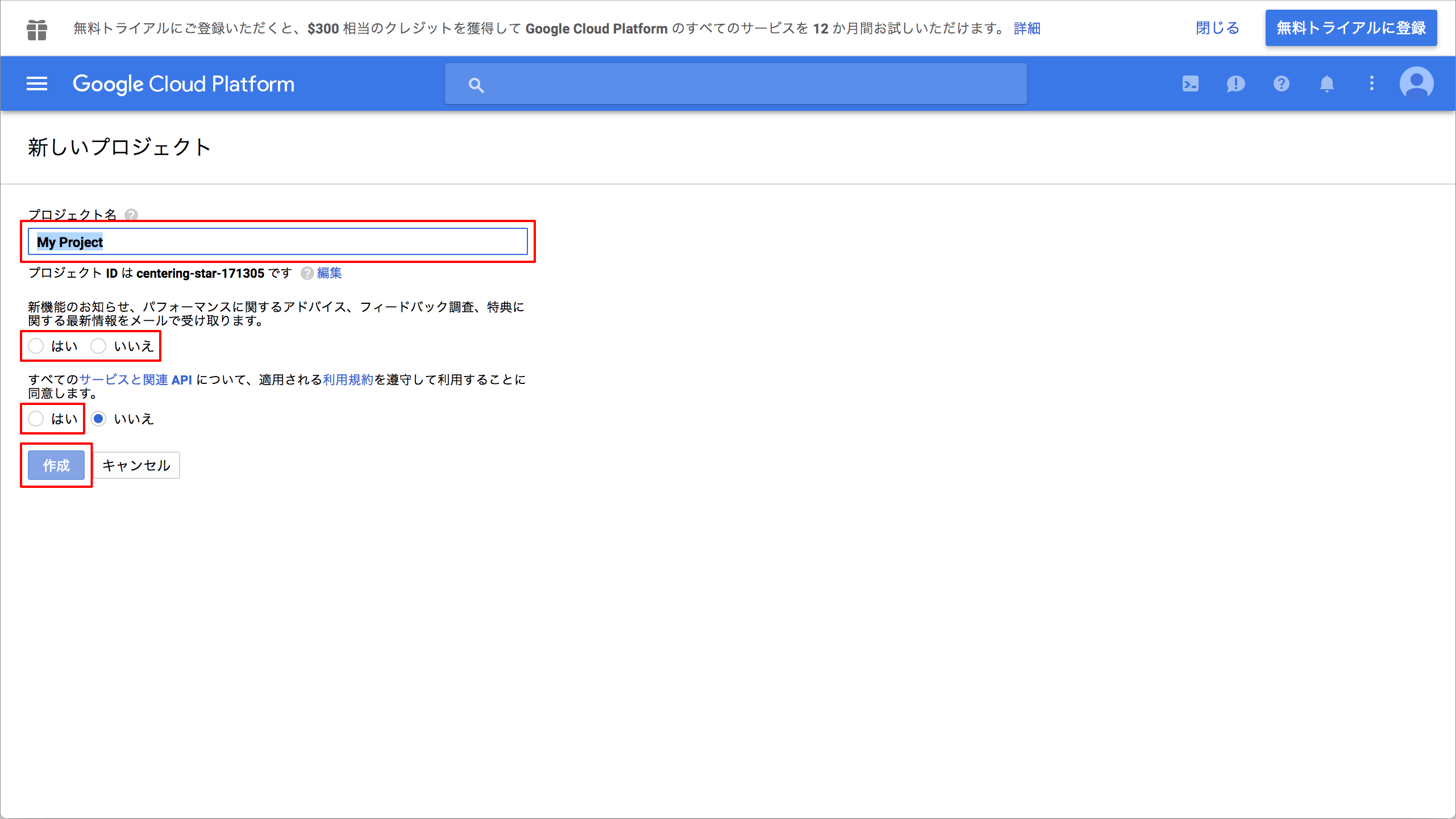Click the notifications bell icon
The width and height of the screenshot is (1456, 819).
[1326, 84]
